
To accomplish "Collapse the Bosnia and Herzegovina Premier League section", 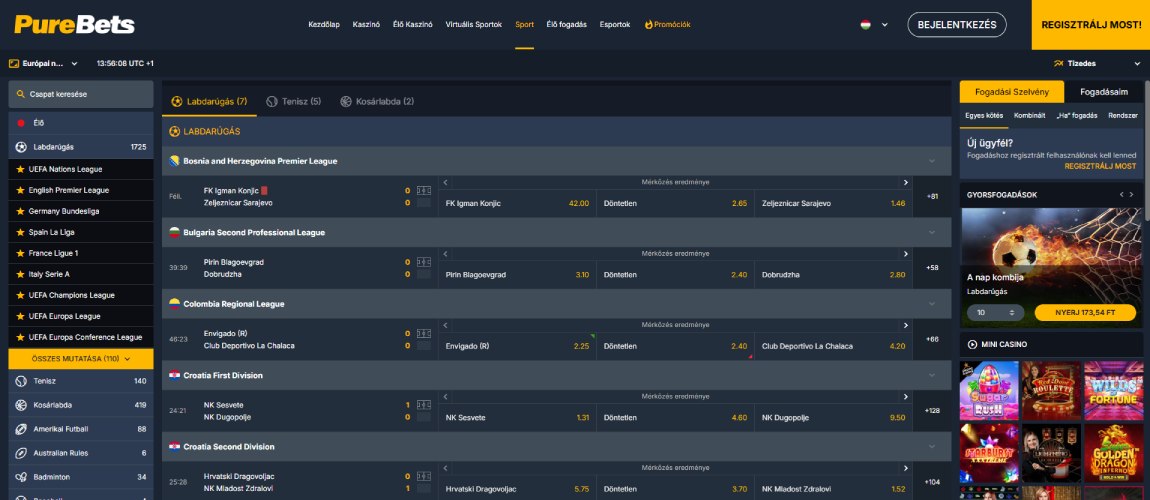I will [x=932, y=161].
